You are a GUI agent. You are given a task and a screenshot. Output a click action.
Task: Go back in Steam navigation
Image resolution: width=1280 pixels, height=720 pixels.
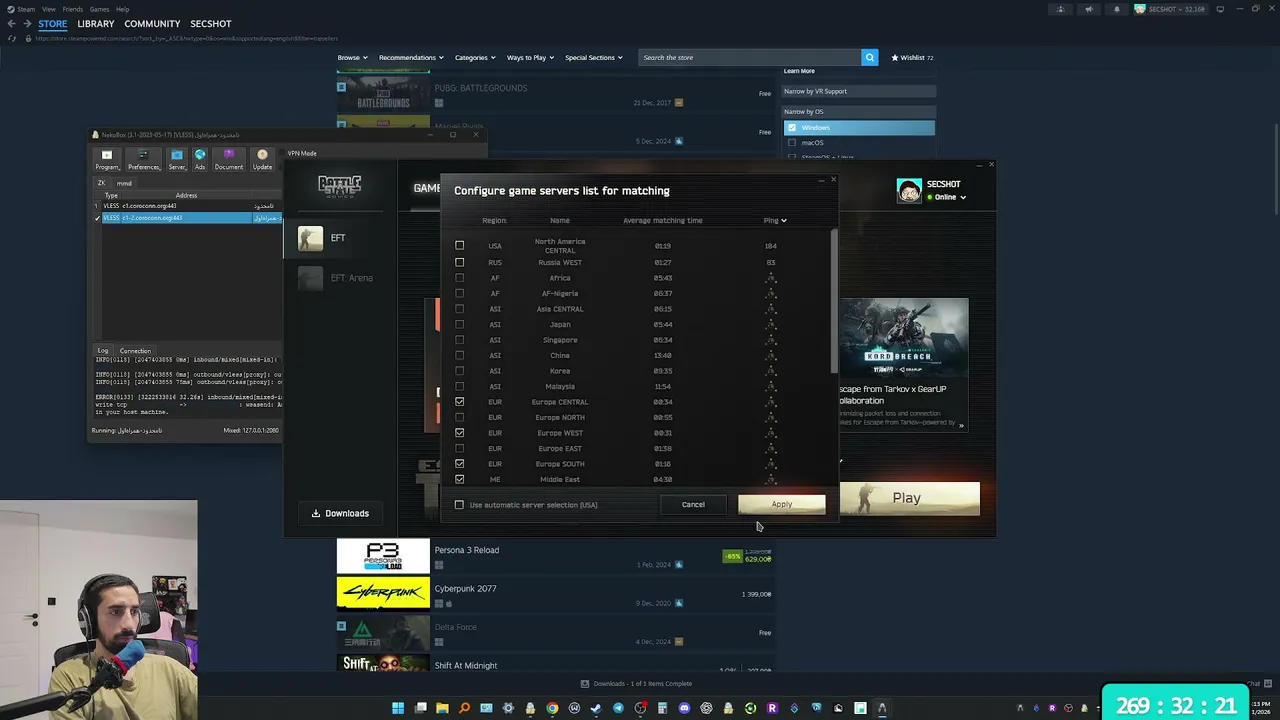point(12,24)
